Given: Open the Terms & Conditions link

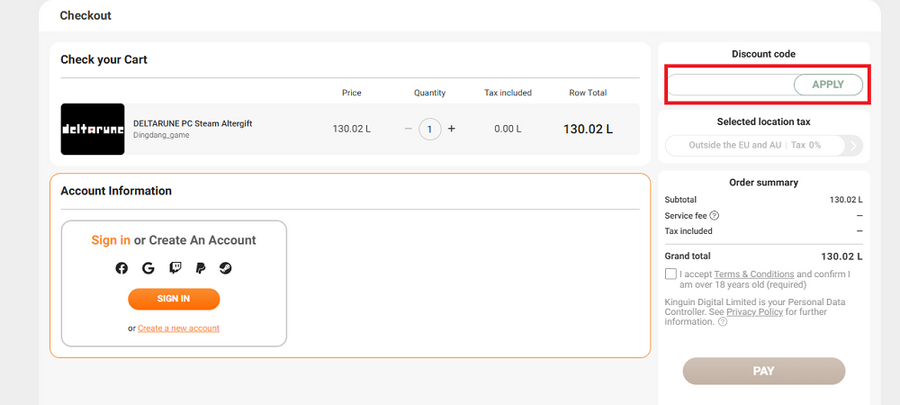Looking at the screenshot, I should [754, 274].
